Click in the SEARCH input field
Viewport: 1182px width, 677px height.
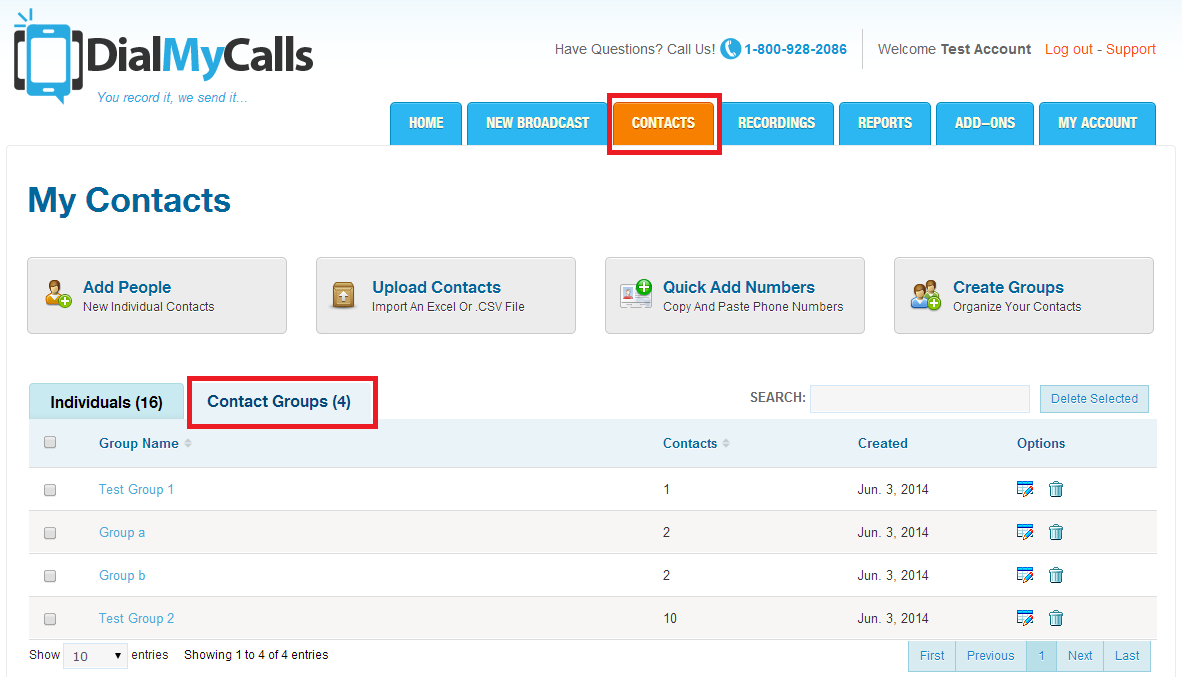[x=920, y=399]
